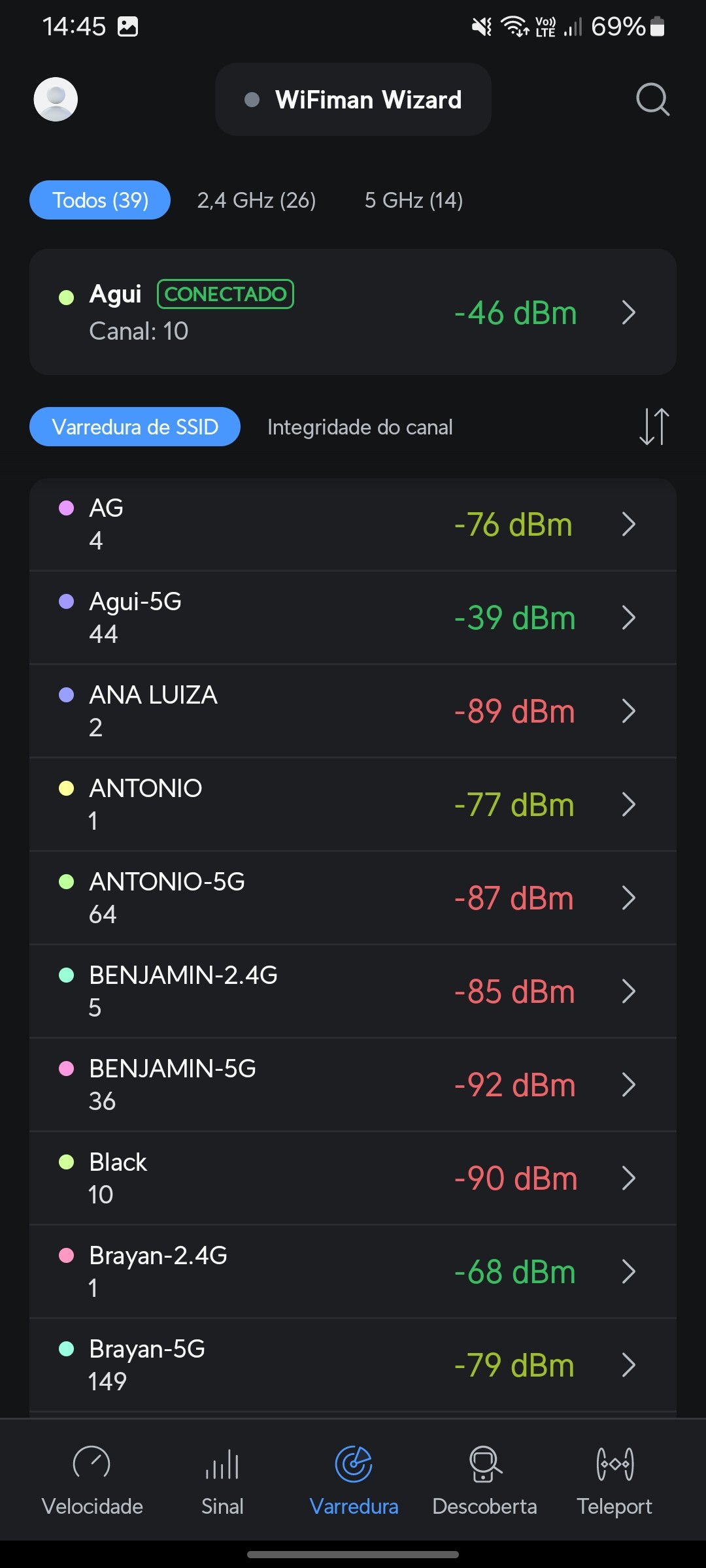Expand the Agui-5G network chevron
The image size is (706, 1568).
pos(629,617)
